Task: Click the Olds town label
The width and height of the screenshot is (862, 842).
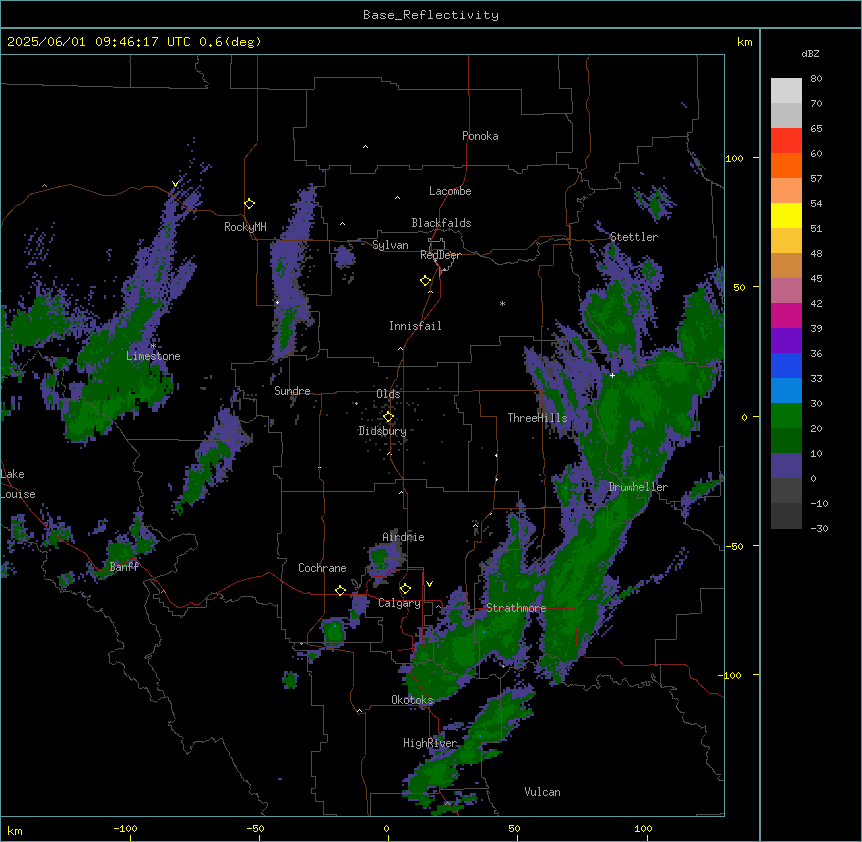Action: pos(388,394)
